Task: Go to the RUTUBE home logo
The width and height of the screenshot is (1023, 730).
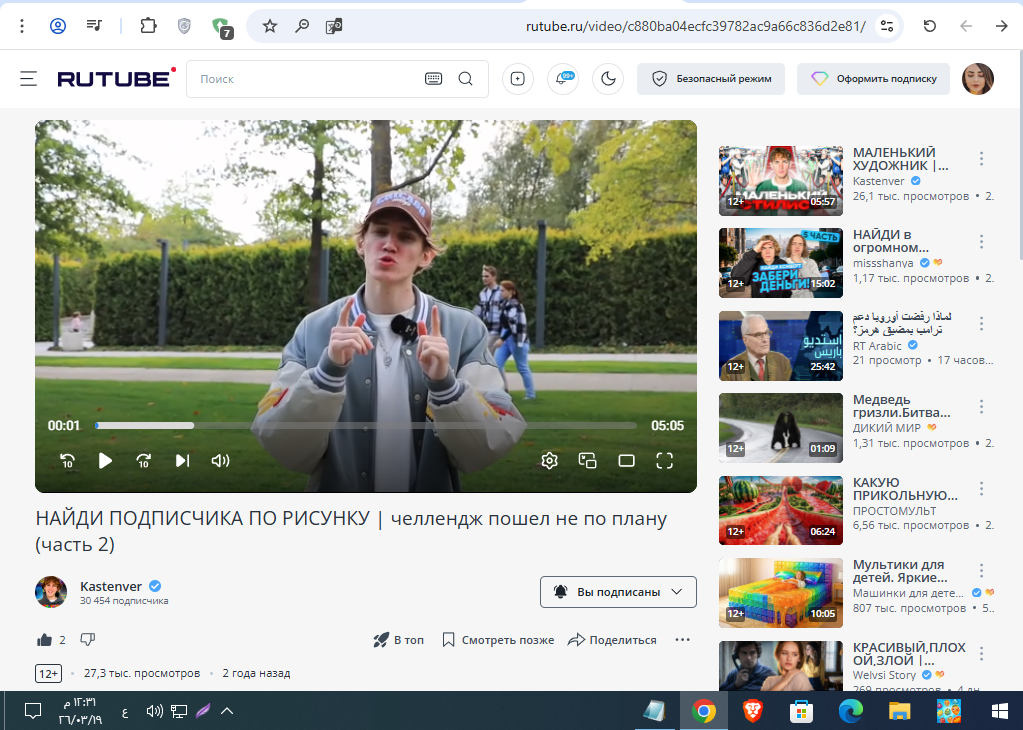Action: coord(116,78)
